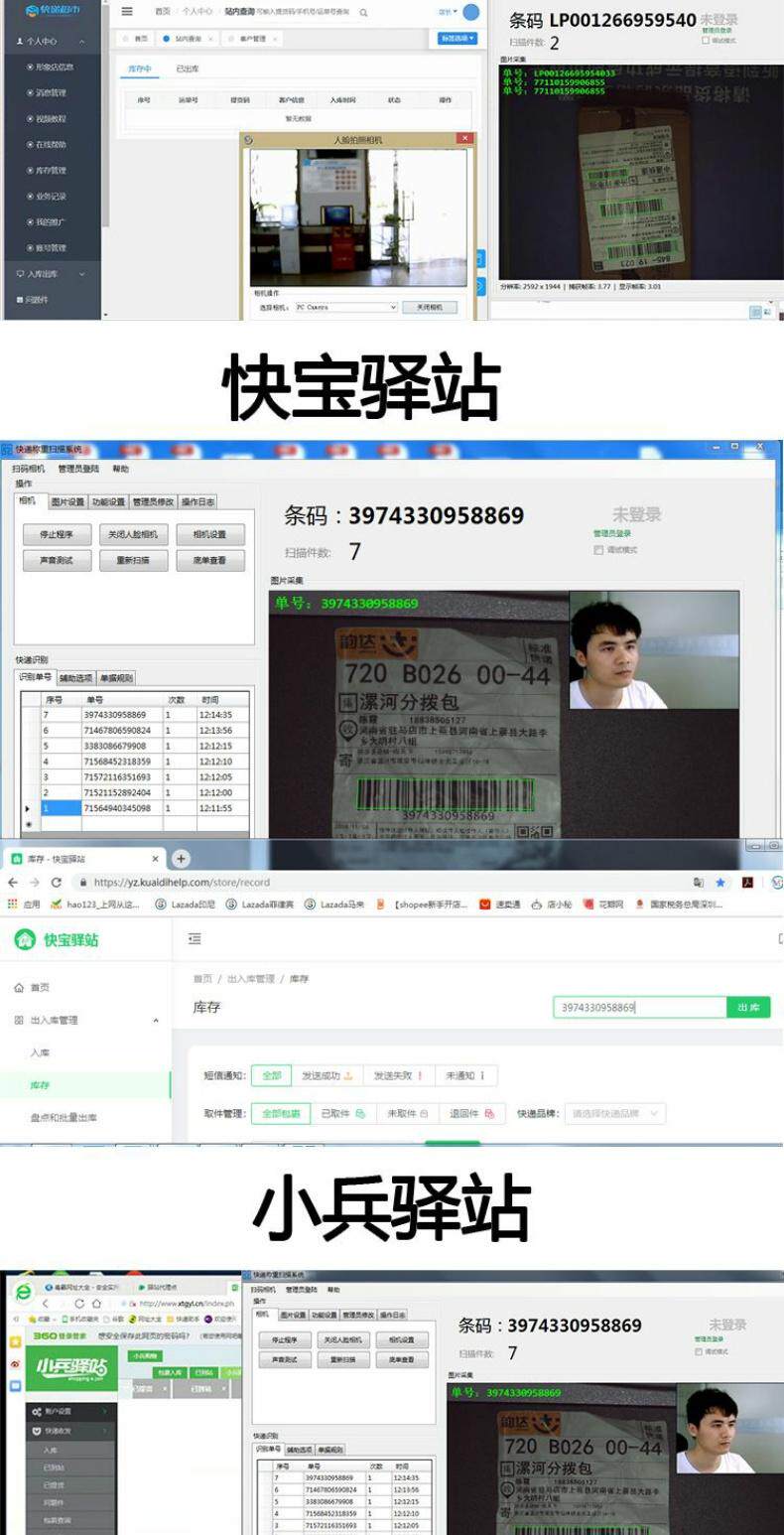
Task: Open a new Chrome tab with plus button
Action: click(x=181, y=858)
